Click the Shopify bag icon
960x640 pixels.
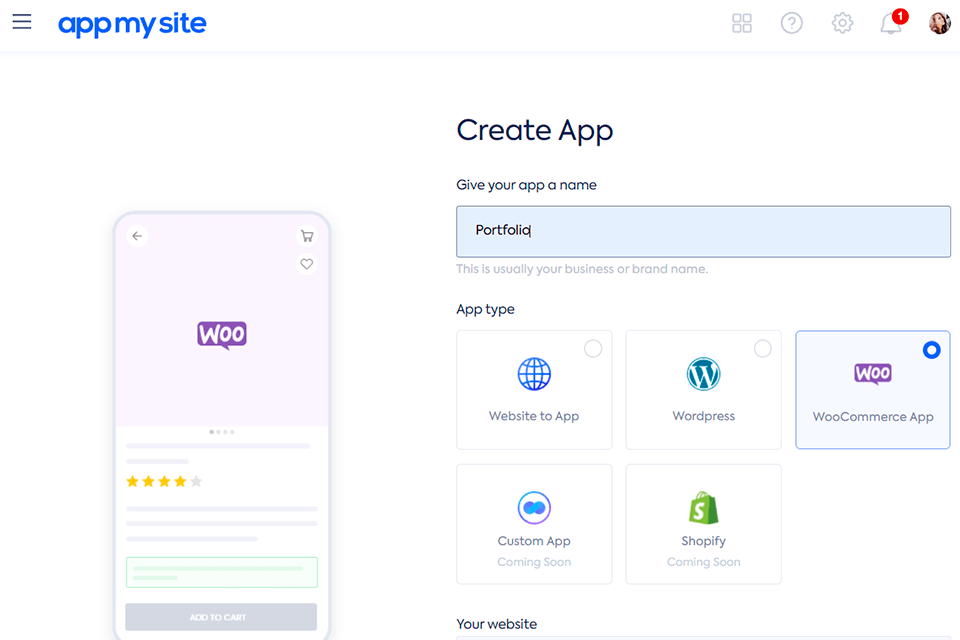point(703,508)
